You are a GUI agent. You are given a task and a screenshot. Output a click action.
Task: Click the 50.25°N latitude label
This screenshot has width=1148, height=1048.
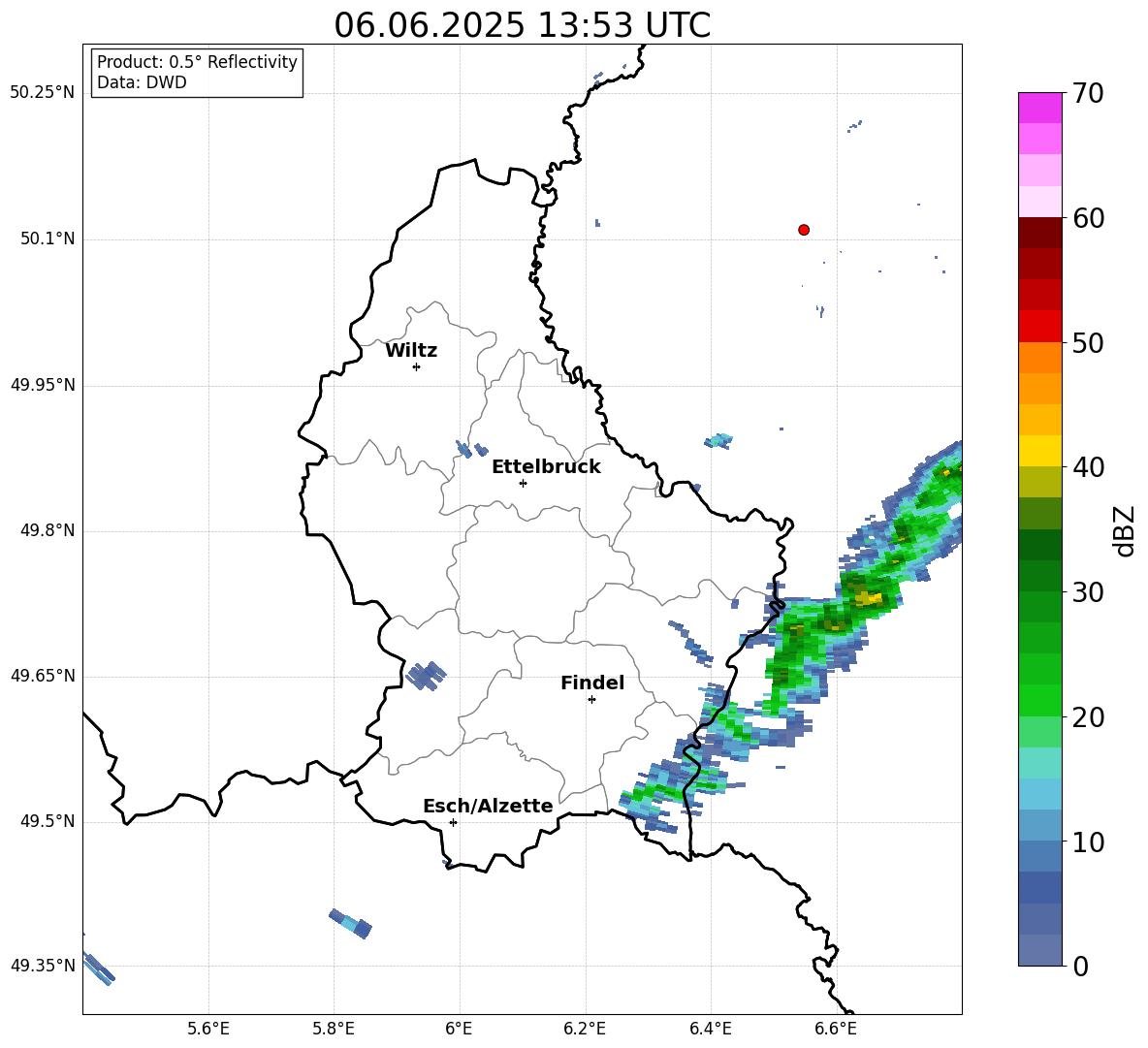(43, 93)
